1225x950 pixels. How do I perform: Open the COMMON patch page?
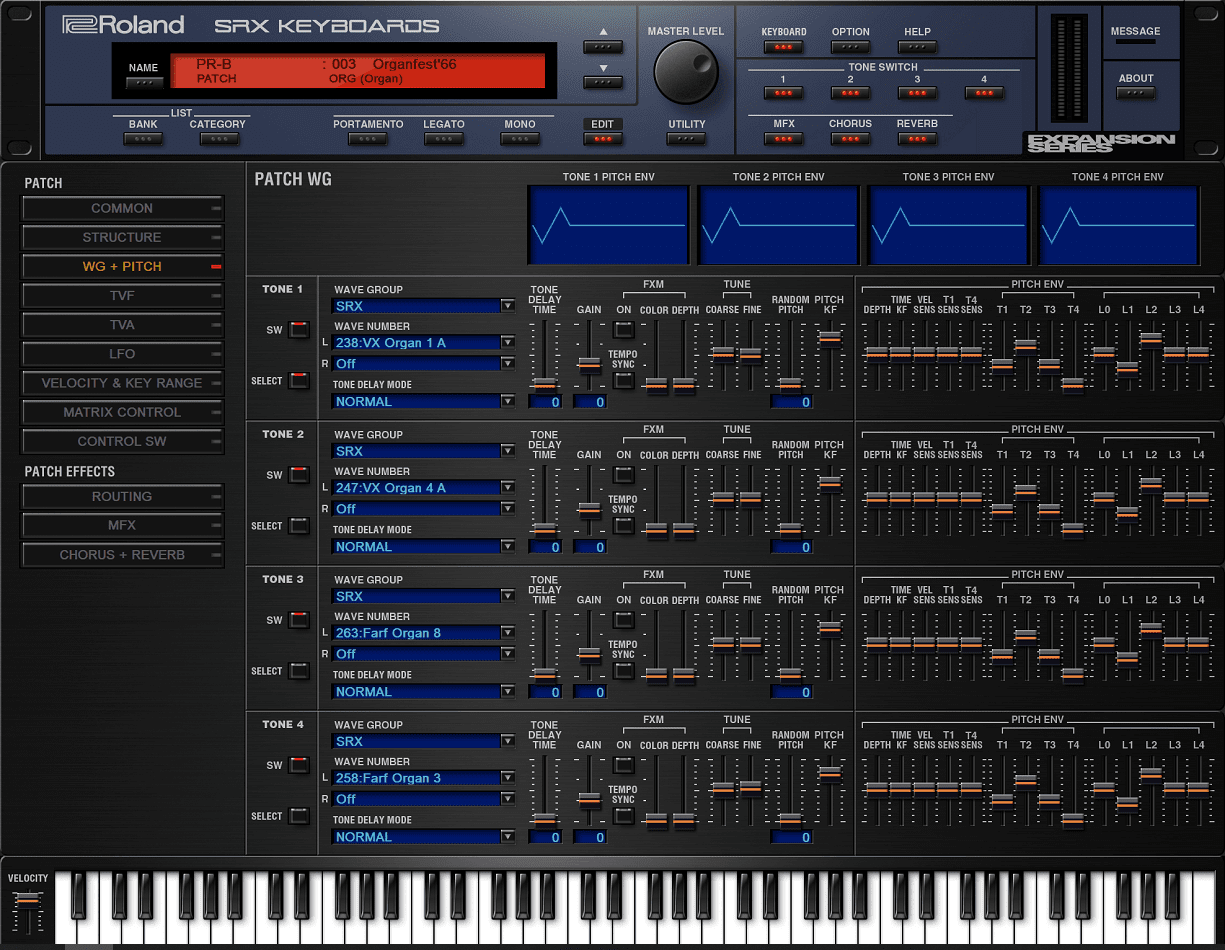122,208
